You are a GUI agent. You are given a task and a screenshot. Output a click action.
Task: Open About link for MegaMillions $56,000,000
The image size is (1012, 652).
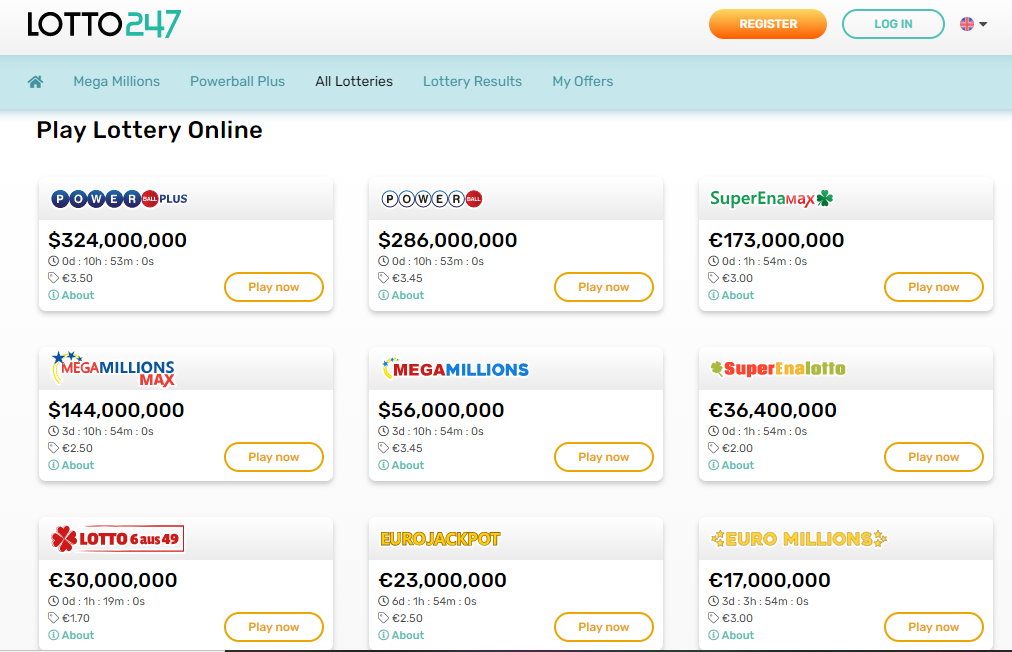click(401, 465)
